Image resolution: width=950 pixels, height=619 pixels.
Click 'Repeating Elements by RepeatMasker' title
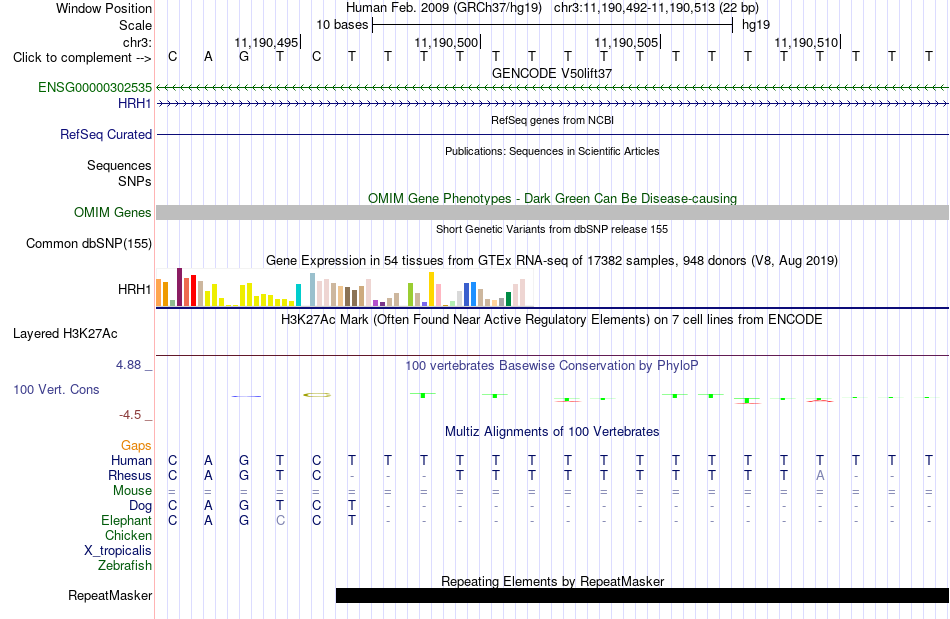point(553,581)
